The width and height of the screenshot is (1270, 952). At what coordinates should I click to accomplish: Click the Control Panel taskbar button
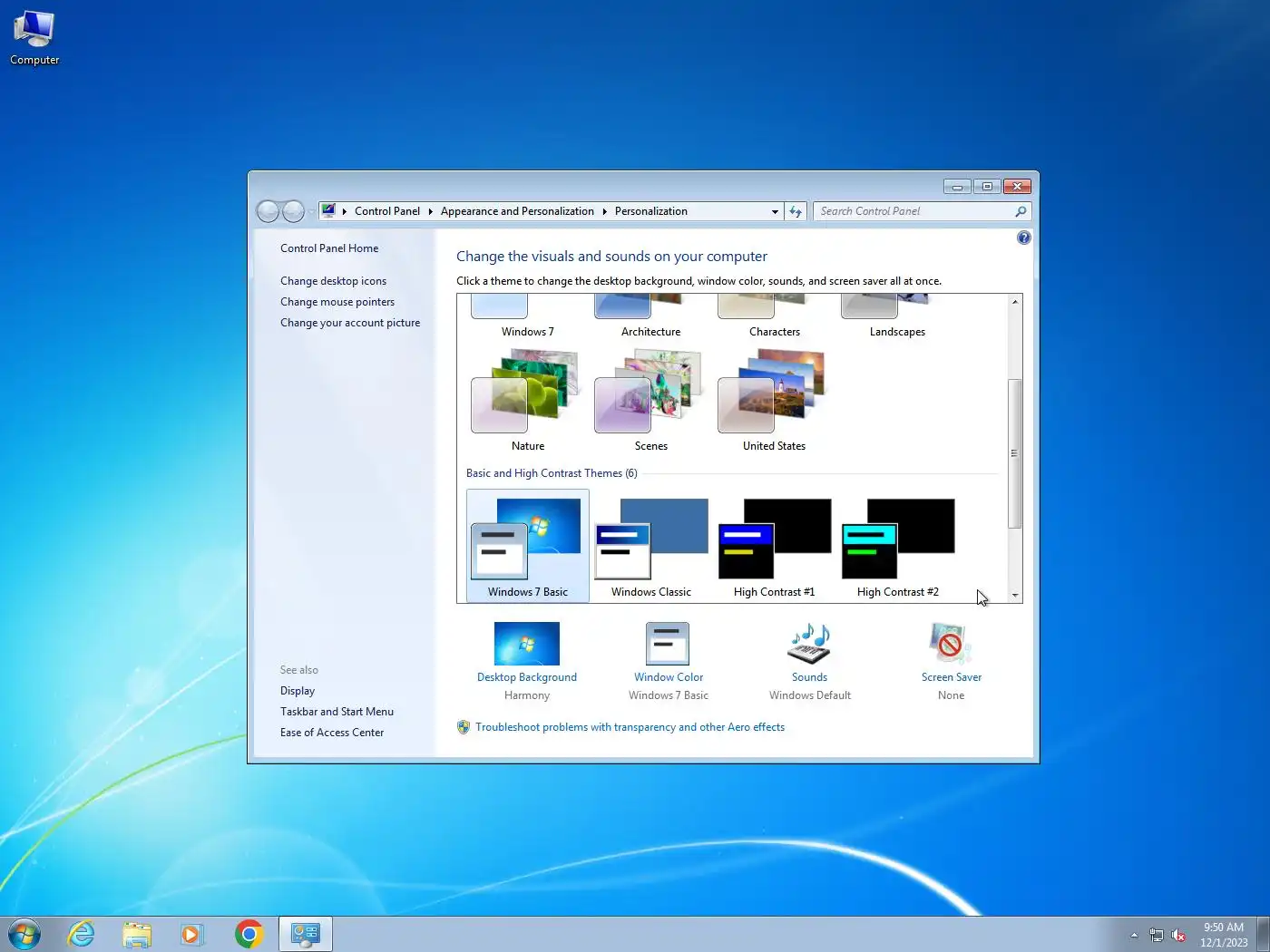(306, 934)
